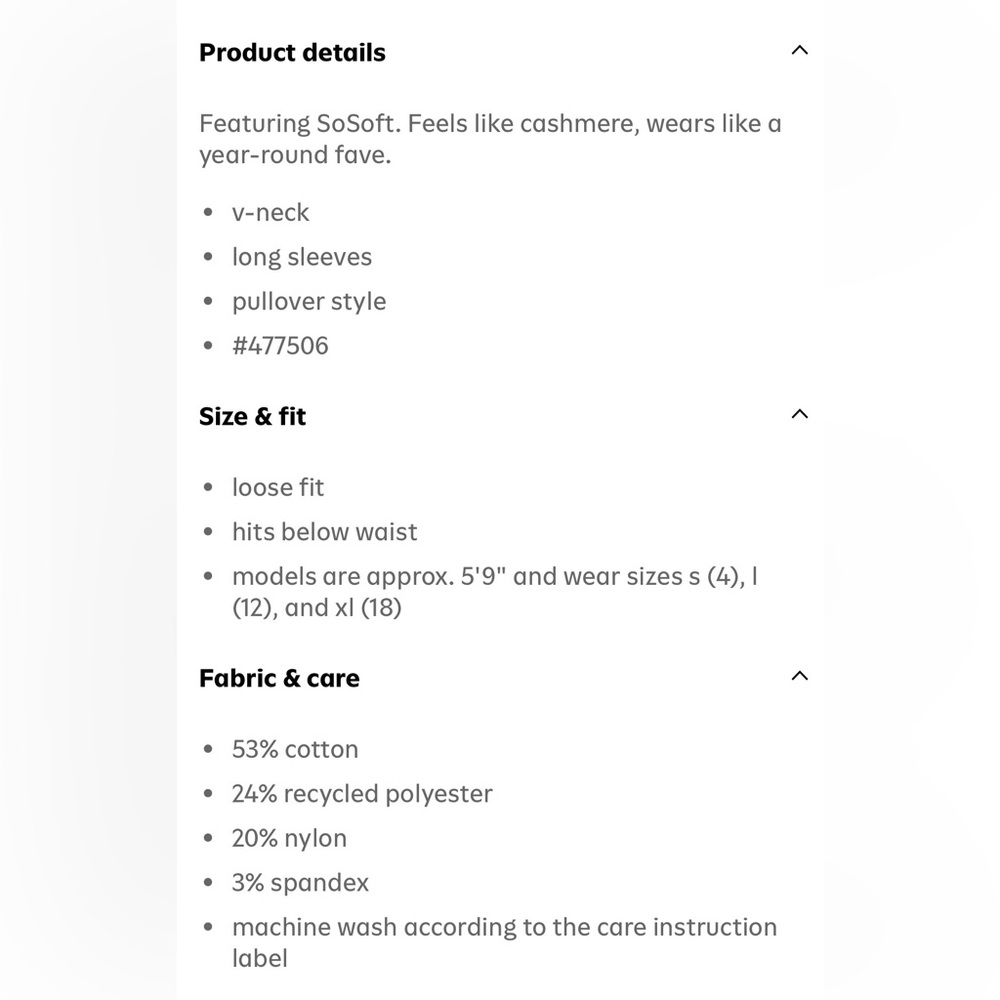Collapse the Product details section chevron

(x=799, y=50)
